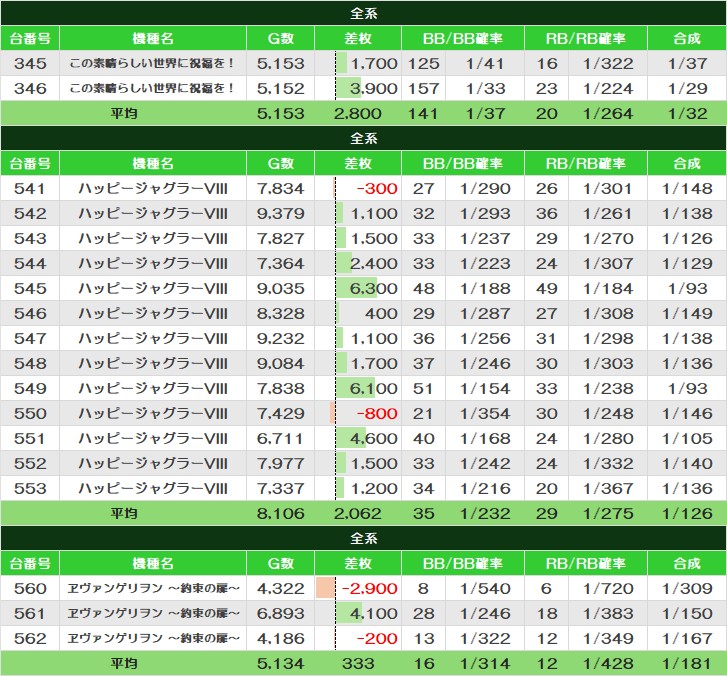Image resolution: width=727 pixels, height=676 pixels.
Task: Click 1/148 combined rate in row 541
Action: pos(687,188)
